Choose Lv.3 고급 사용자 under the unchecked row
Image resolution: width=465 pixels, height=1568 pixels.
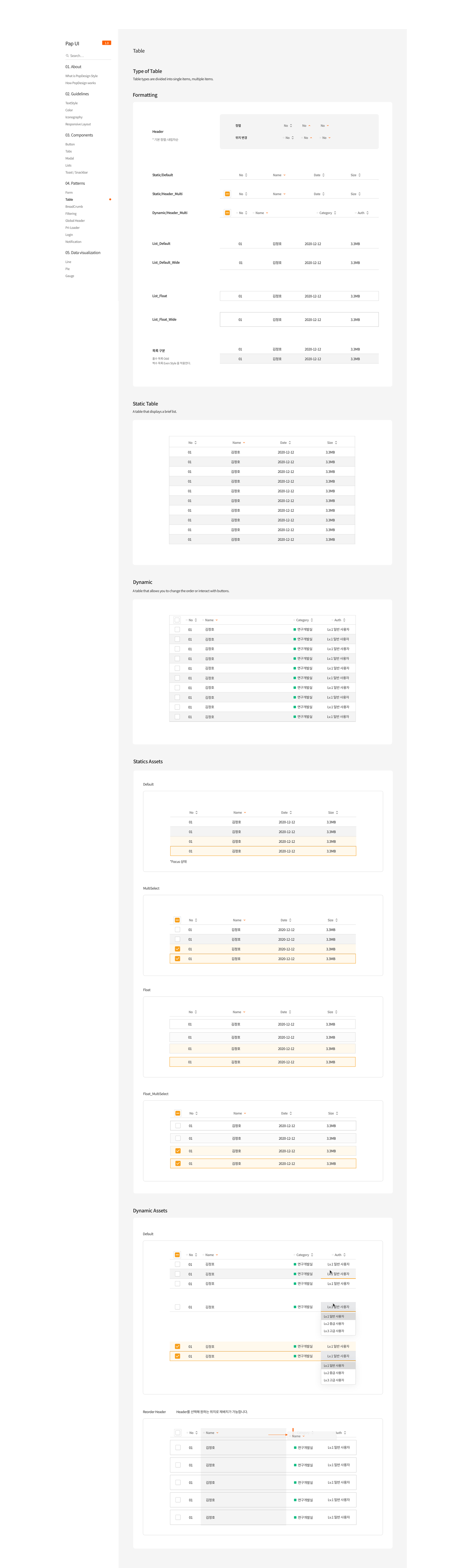338,1331
